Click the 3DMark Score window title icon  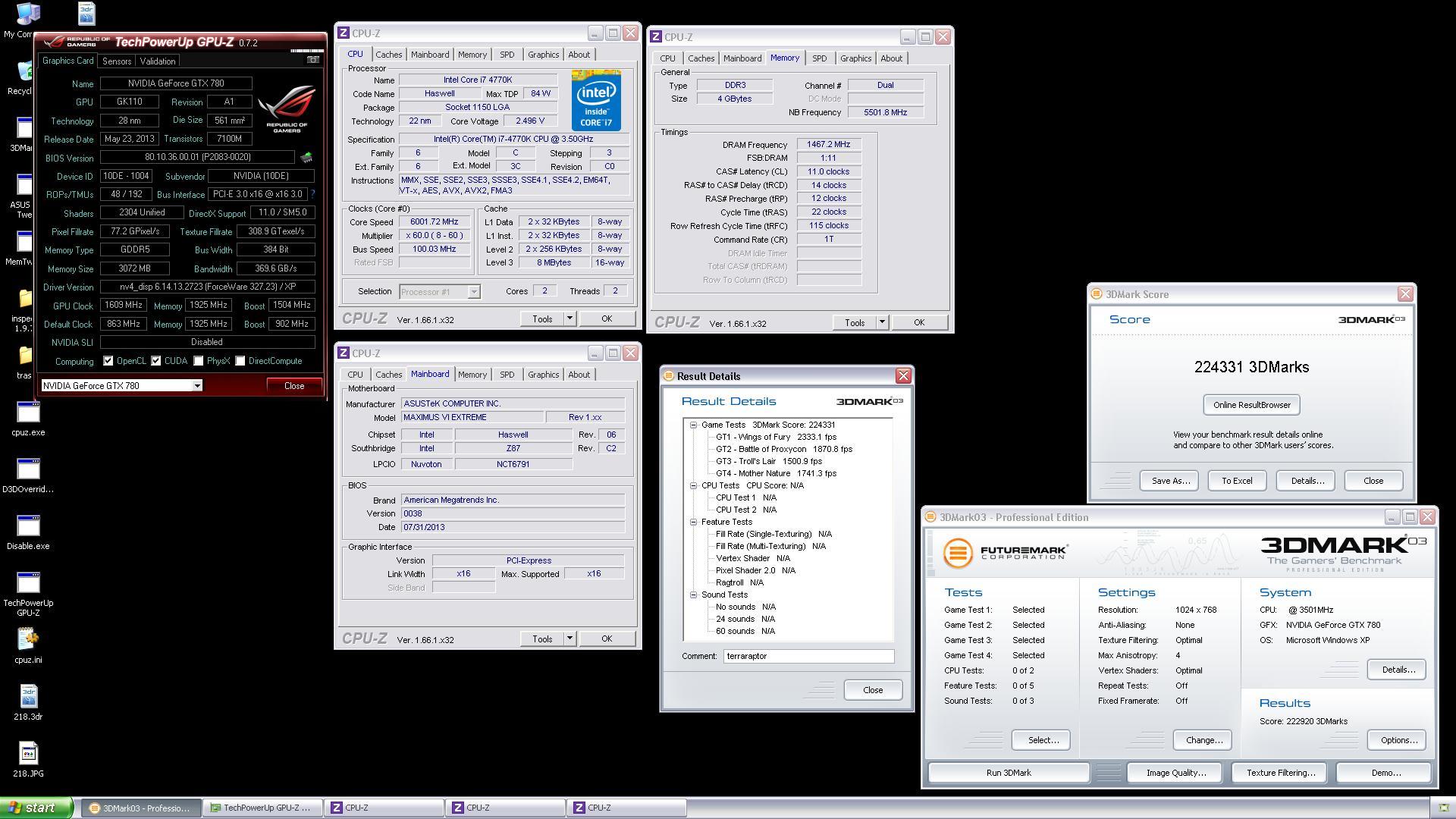[x=1096, y=294]
